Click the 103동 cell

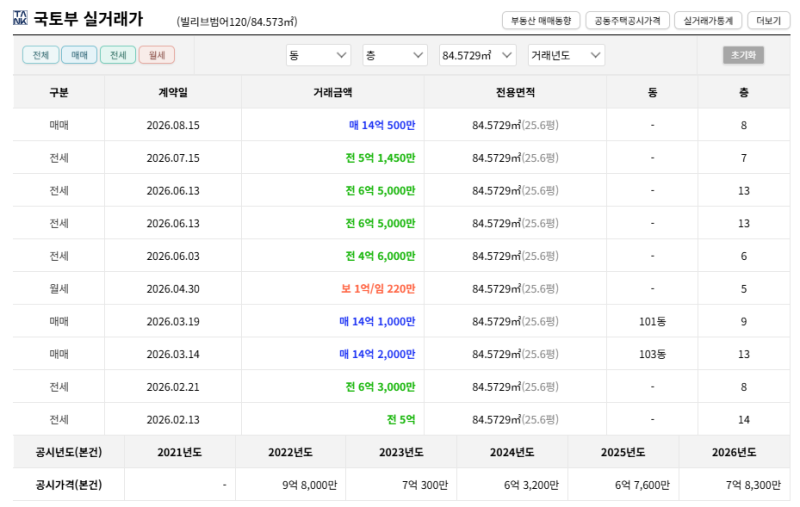coord(653,354)
